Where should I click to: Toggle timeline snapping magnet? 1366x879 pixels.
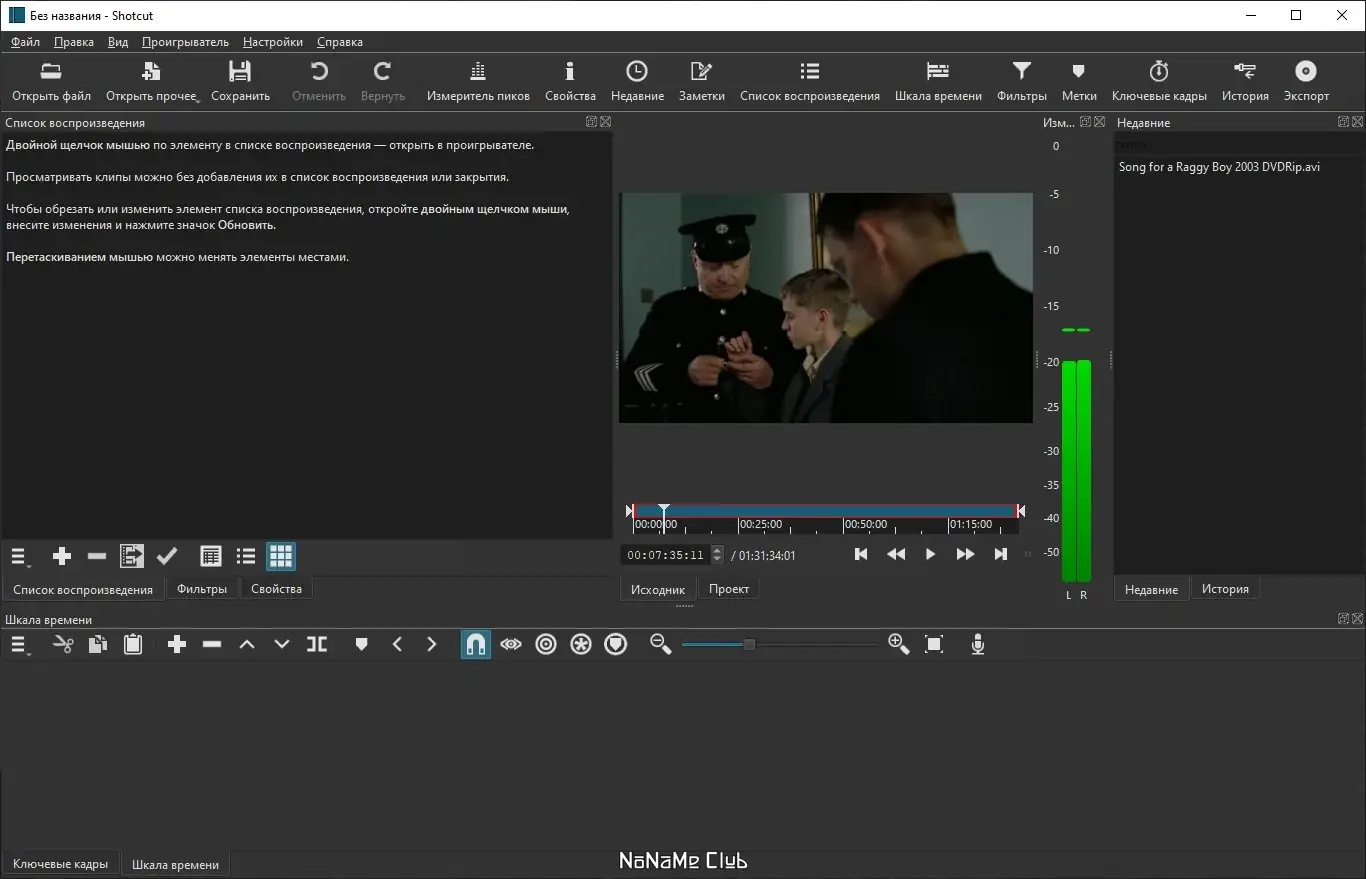[x=476, y=645]
